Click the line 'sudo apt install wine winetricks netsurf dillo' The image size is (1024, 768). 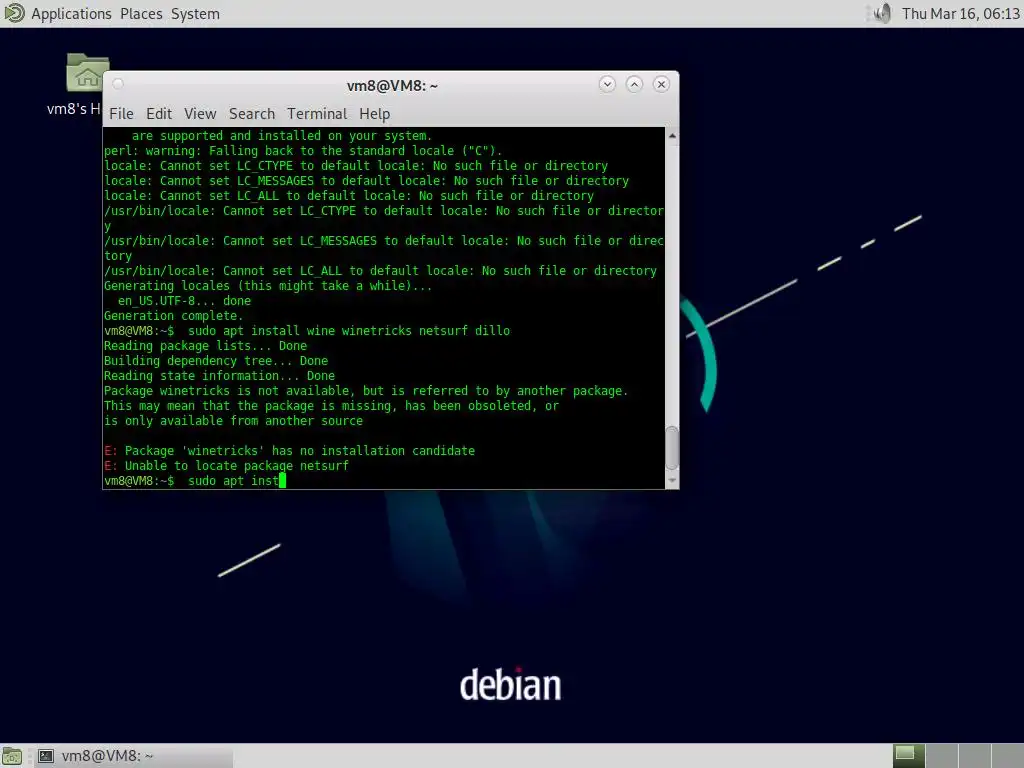[x=349, y=331]
